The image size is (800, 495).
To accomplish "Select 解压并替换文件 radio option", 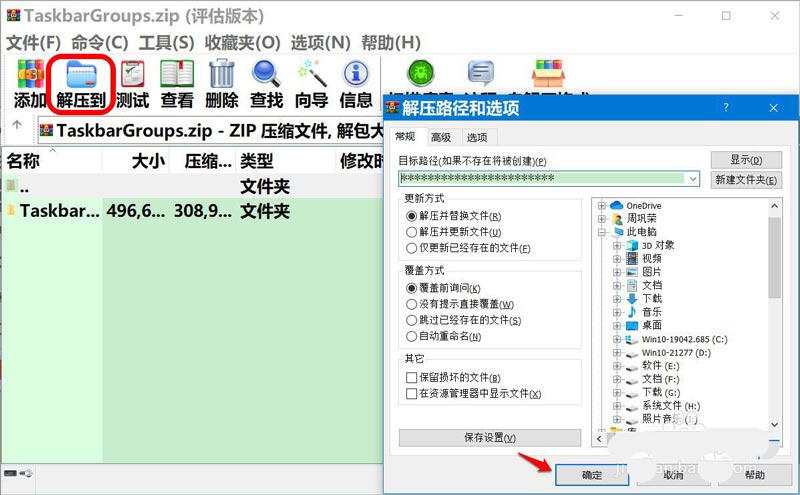I will 454,216.
